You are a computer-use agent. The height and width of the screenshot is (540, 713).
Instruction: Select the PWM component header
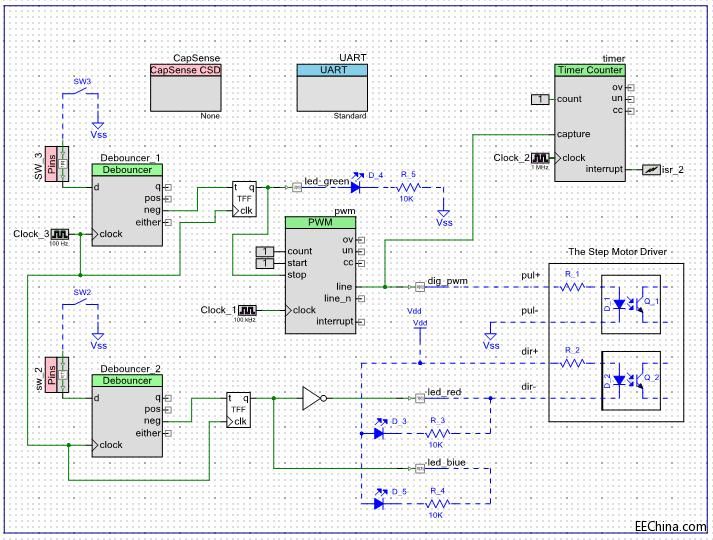tap(320, 223)
